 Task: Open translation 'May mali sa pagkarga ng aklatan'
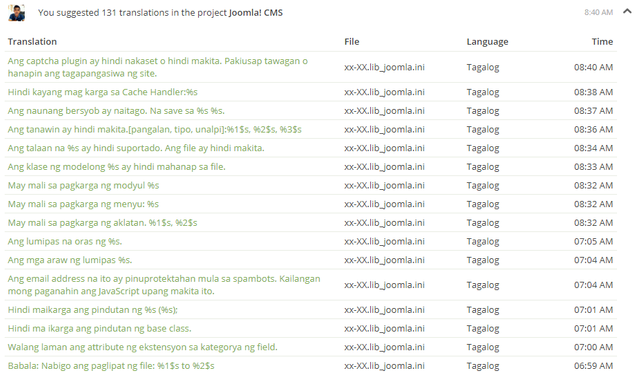coord(102,223)
